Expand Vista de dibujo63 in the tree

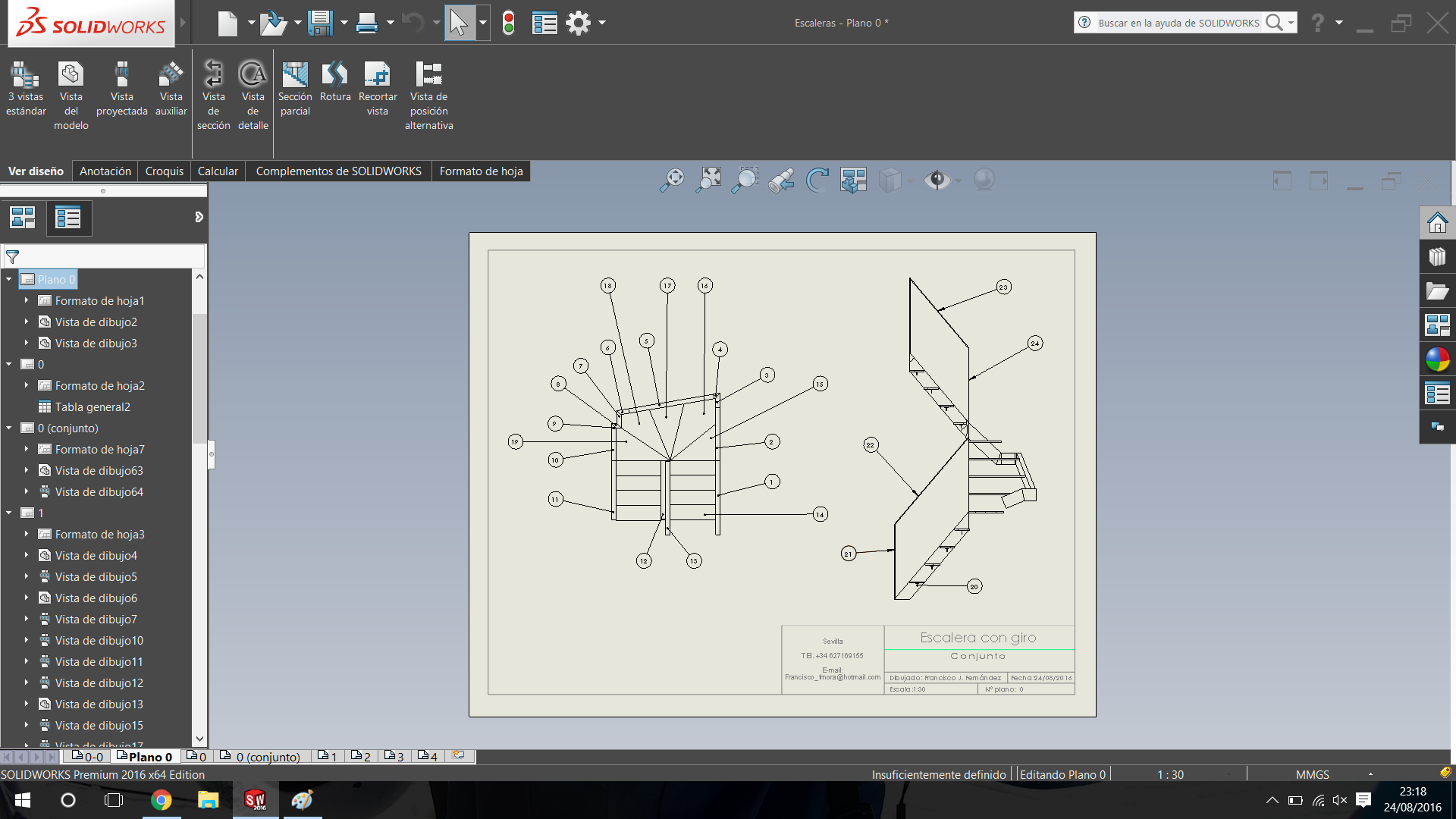pos(27,470)
